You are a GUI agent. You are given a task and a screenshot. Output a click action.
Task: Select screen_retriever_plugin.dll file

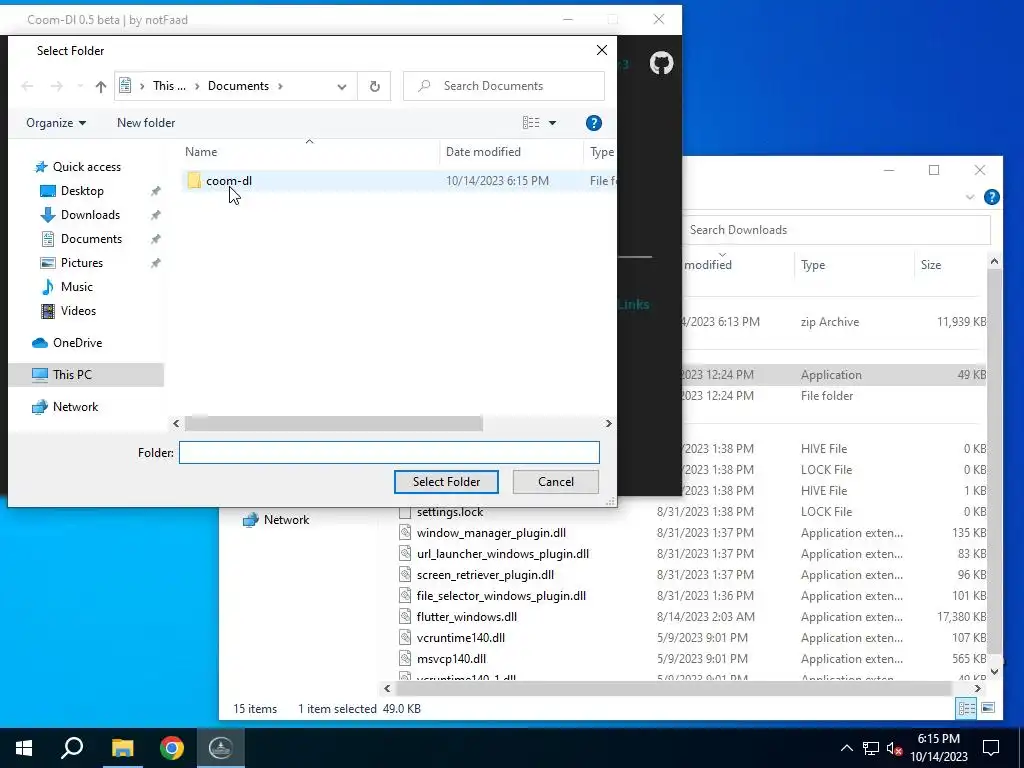485,575
